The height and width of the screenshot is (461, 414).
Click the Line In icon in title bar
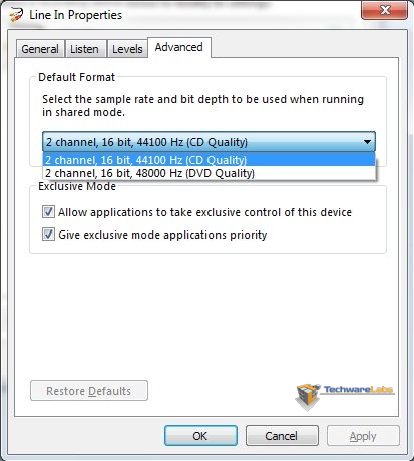click(x=16, y=15)
